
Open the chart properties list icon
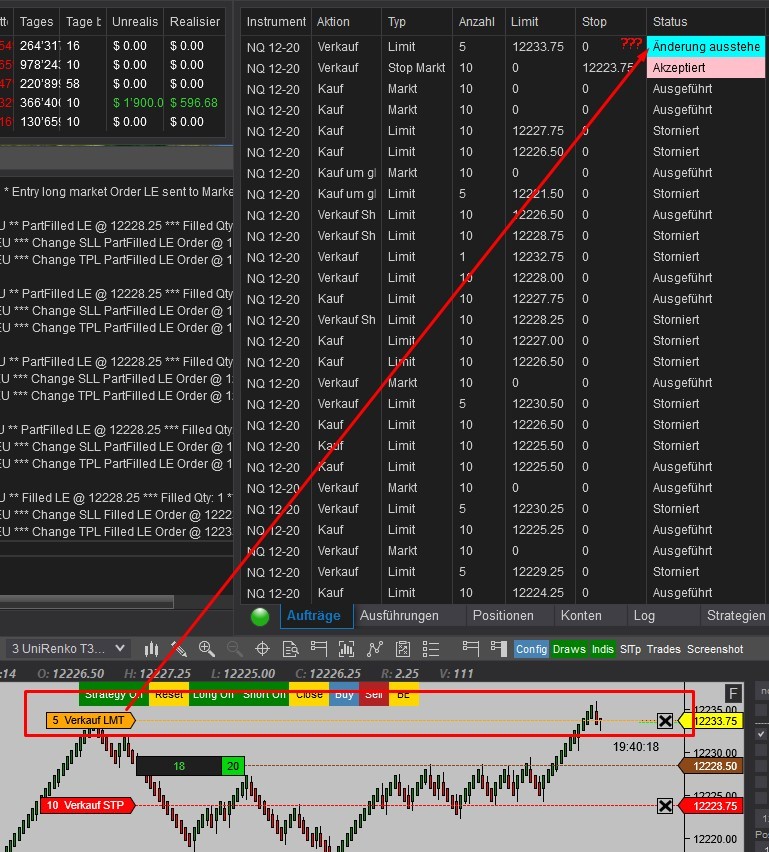431,649
